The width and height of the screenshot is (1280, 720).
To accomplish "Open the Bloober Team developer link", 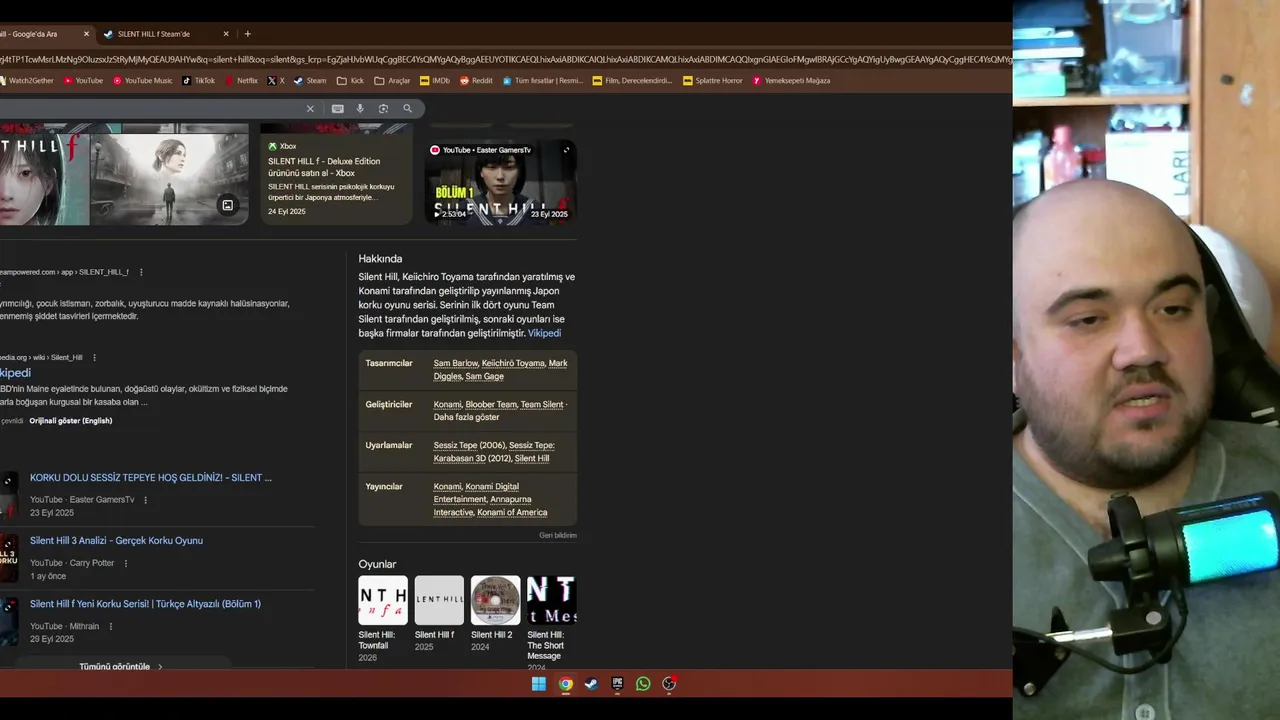I will pyautogui.click(x=491, y=404).
